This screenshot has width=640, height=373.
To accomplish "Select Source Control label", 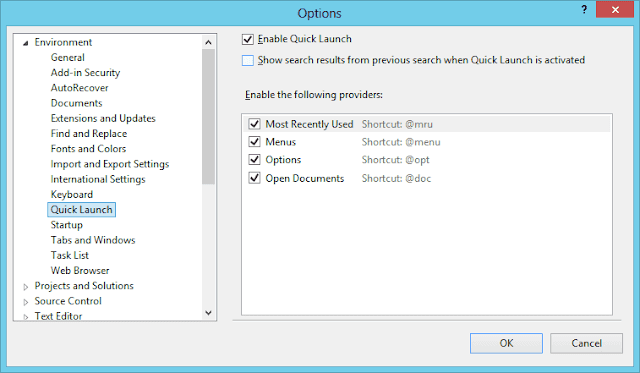I will coord(68,301).
